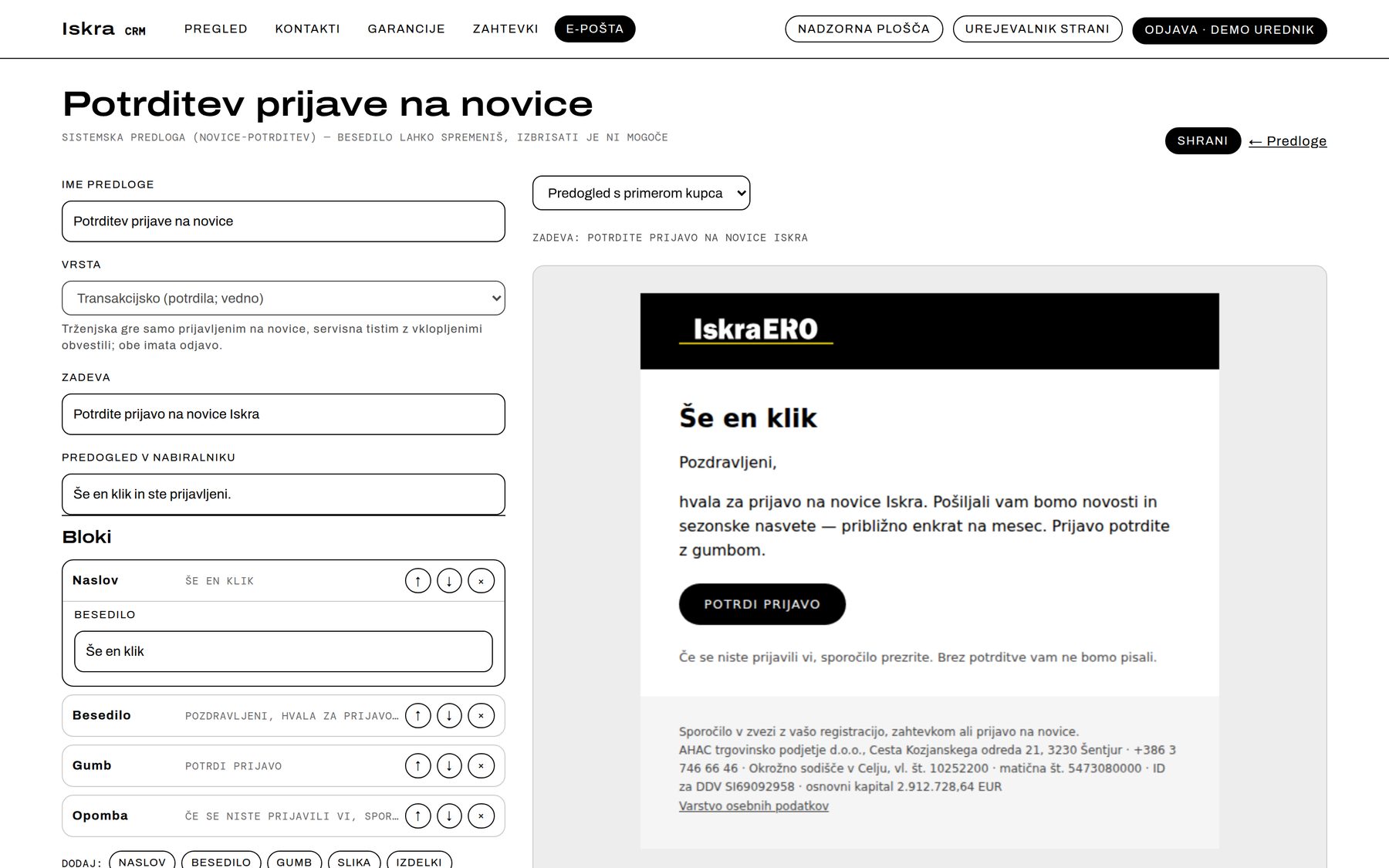Move the Opomba block down
1389x868 pixels.
click(x=449, y=816)
